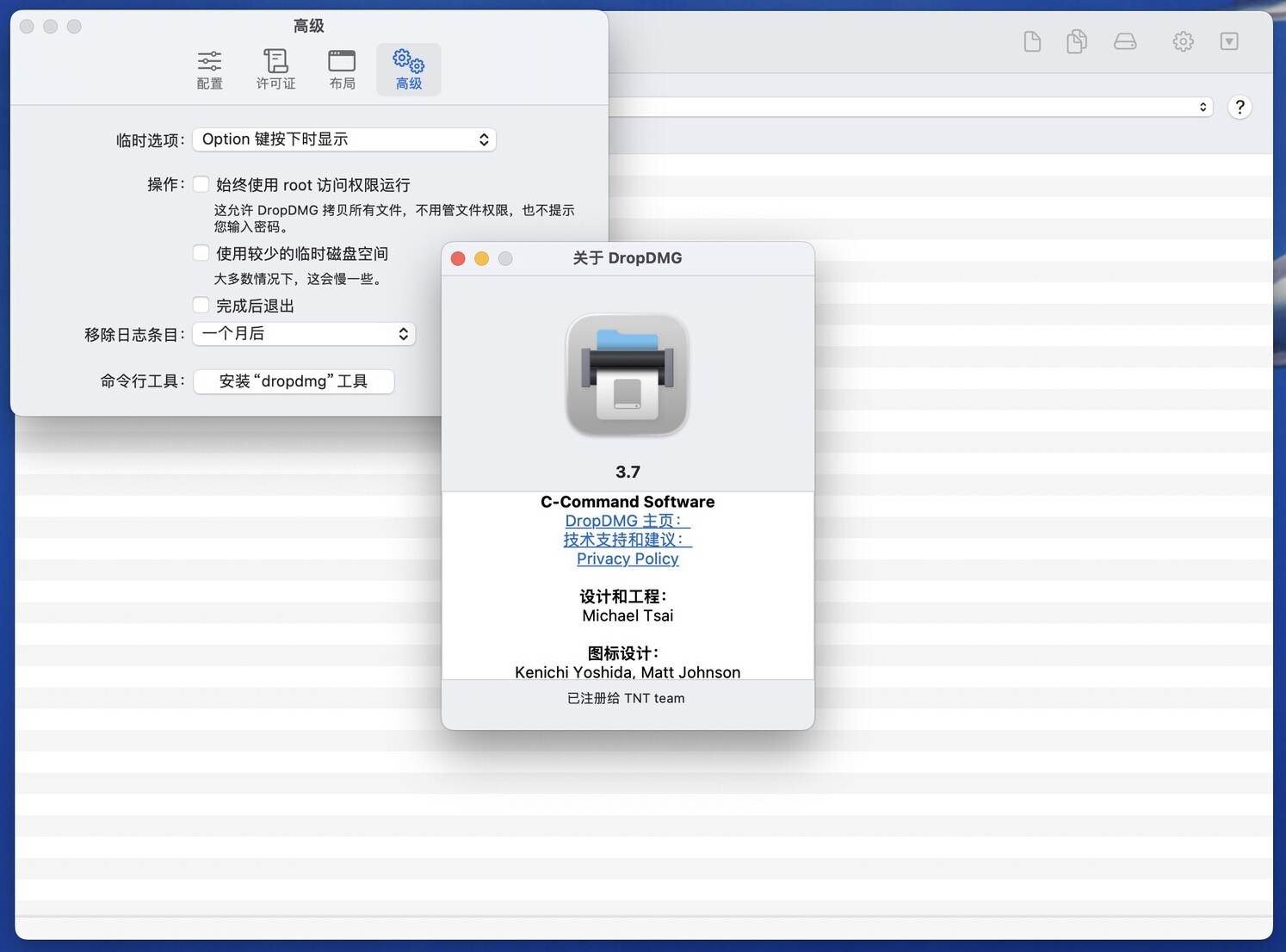
Task: Click the disk drive toolbar icon
Action: 1125,41
